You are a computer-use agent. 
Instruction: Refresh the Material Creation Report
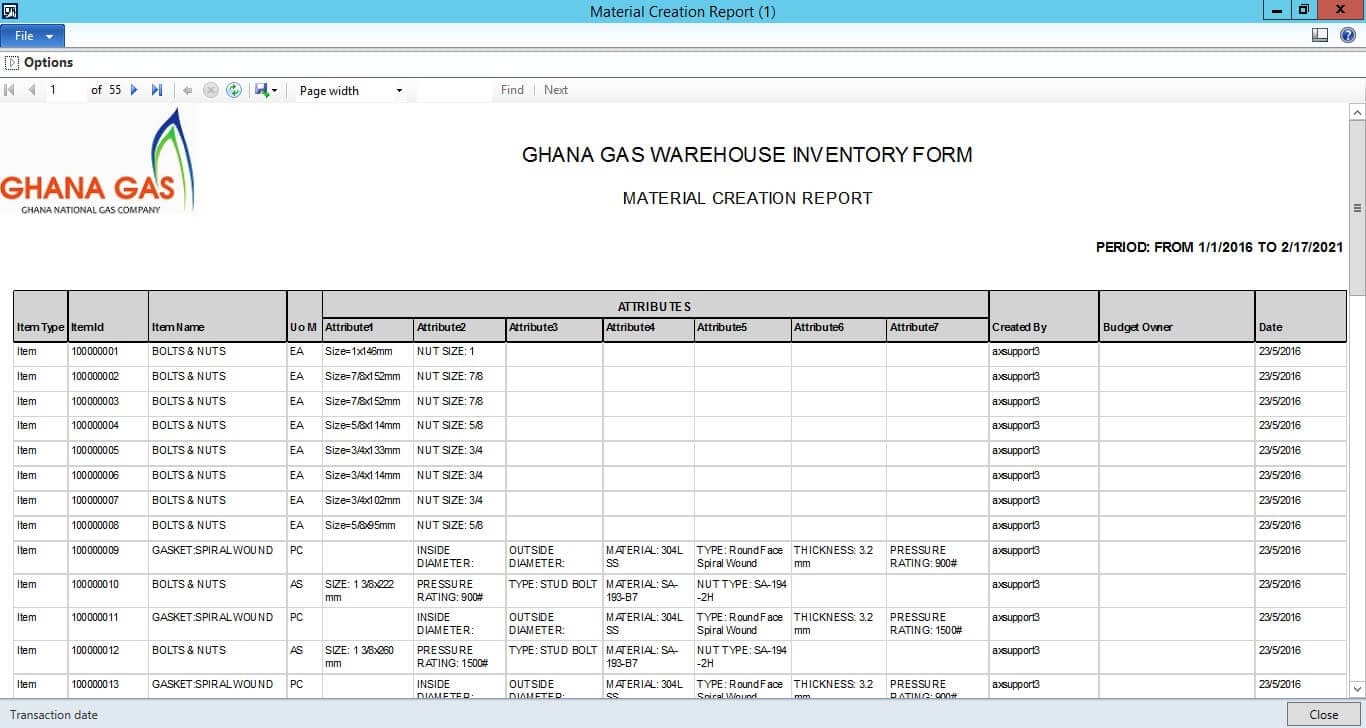coord(234,90)
